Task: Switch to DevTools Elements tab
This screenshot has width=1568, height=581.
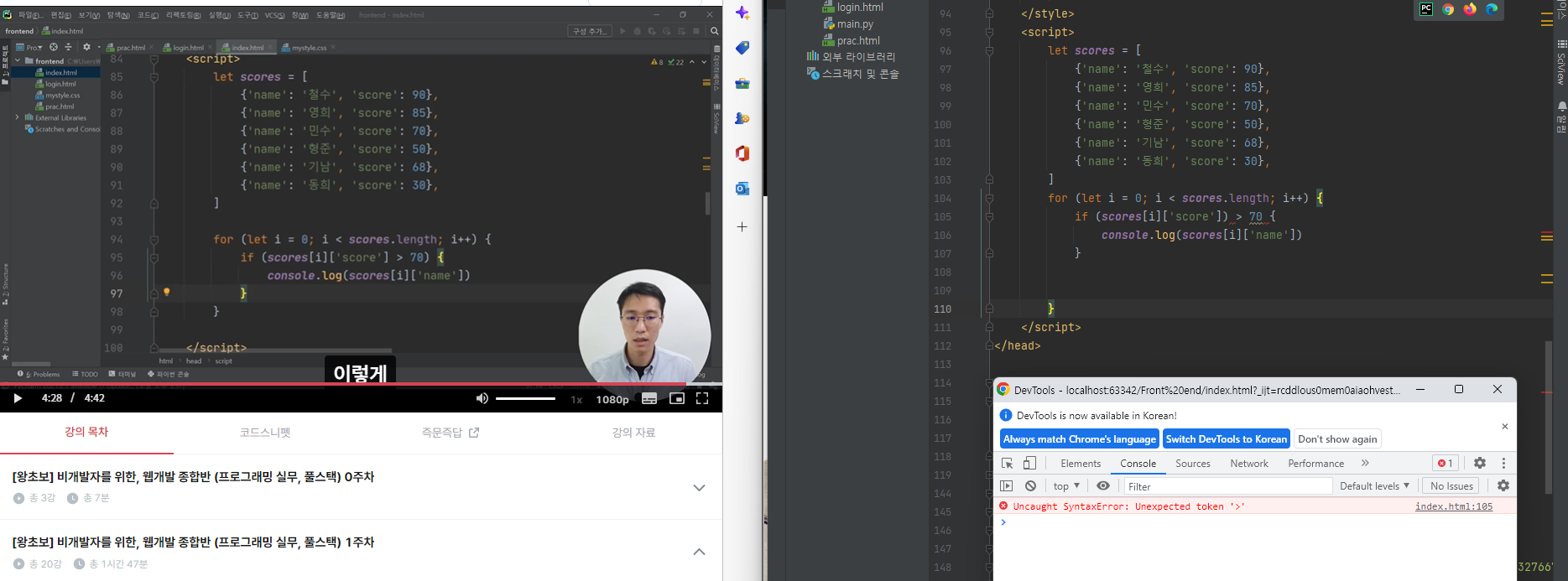Action: pos(1081,464)
